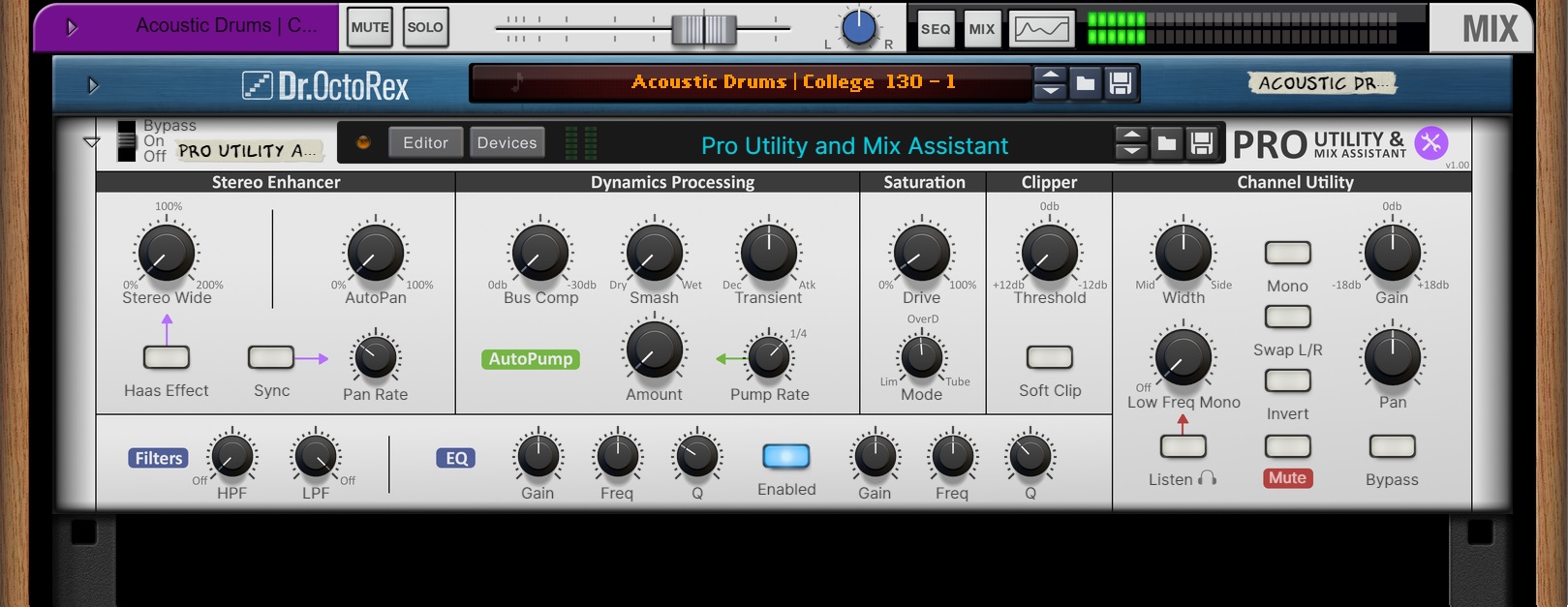The height and width of the screenshot is (607, 1568).
Task: Unfold the Dr.OctoRex device arrow
Action: click(93, 85)
